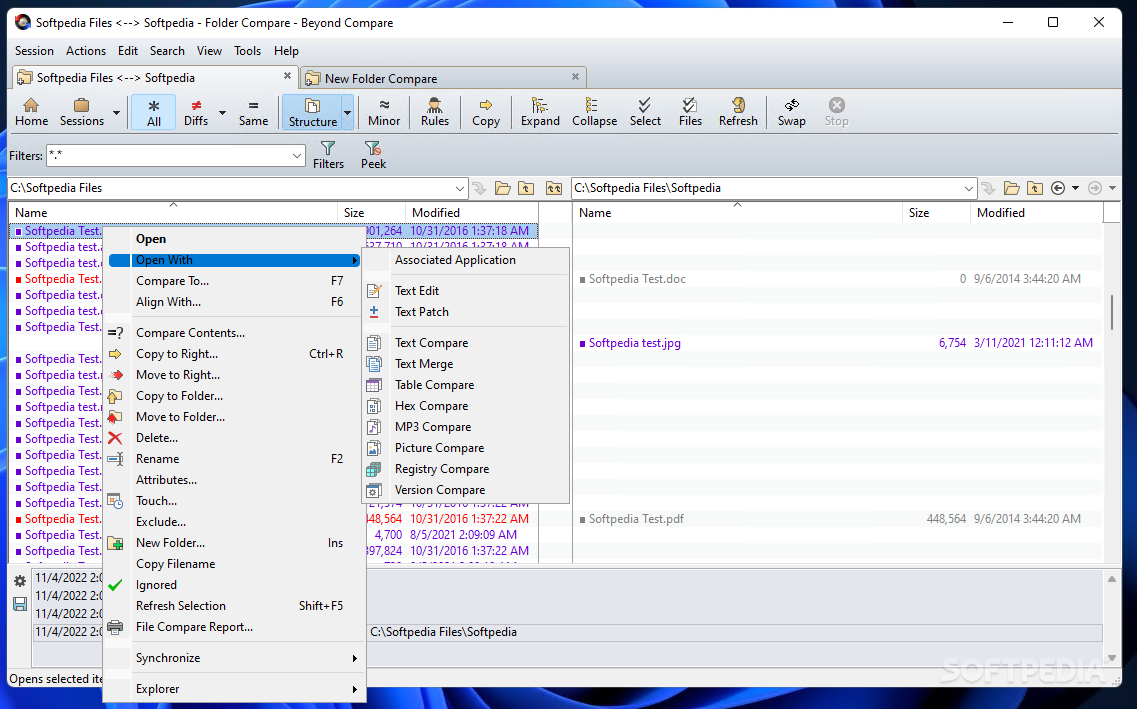Choose Registry Compare from submenu
Screen dimensions: 1137x709
466,469
